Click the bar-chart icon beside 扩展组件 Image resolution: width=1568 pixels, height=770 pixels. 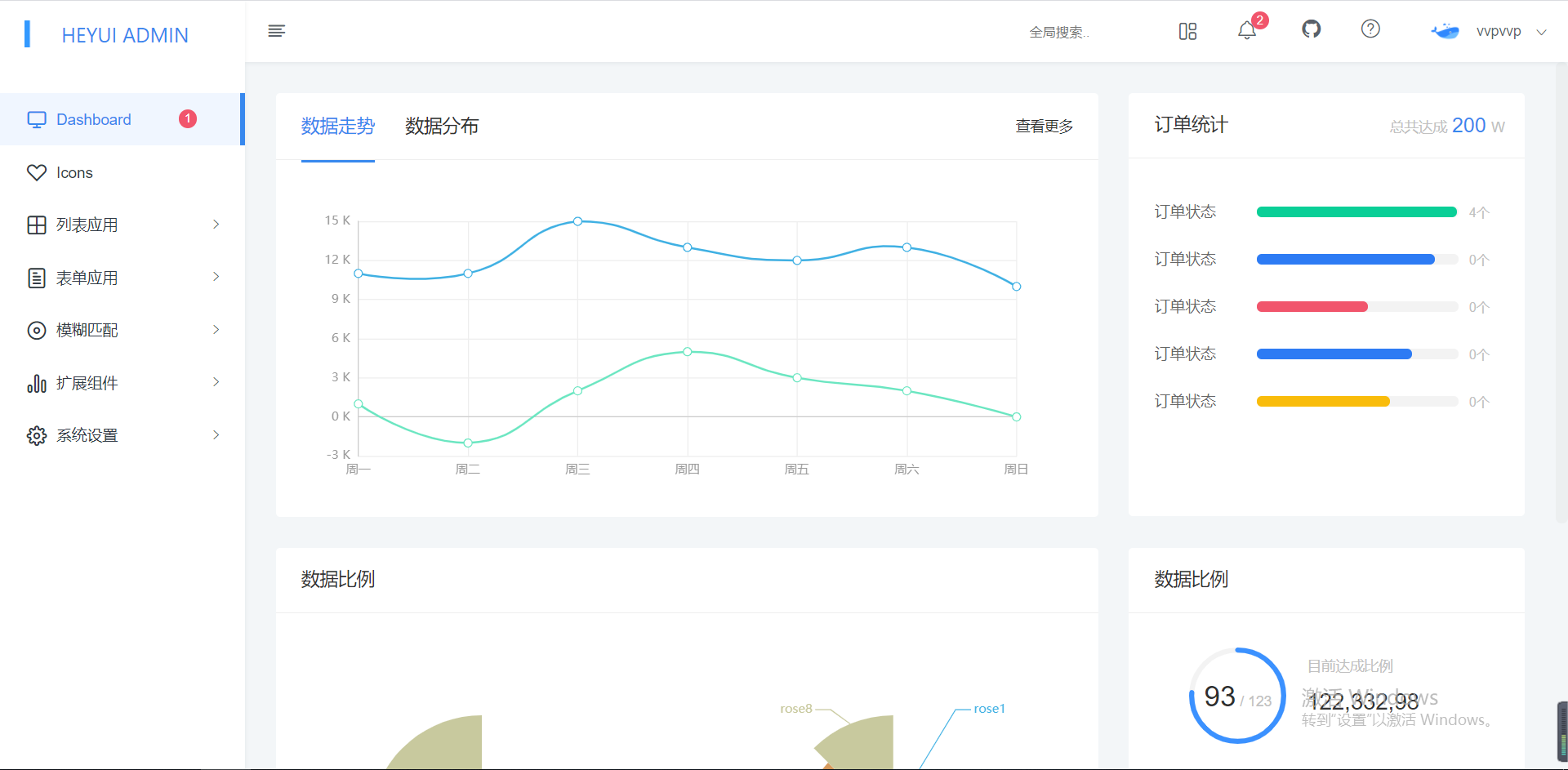(37, 383)
